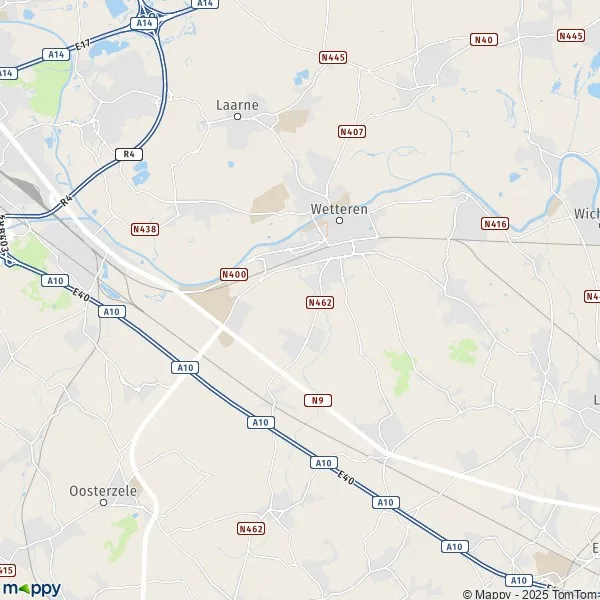This screenshot has width=600, height=600.
Task: Click the N462 shield south of Wetteren
Action: tap(320, 302)
